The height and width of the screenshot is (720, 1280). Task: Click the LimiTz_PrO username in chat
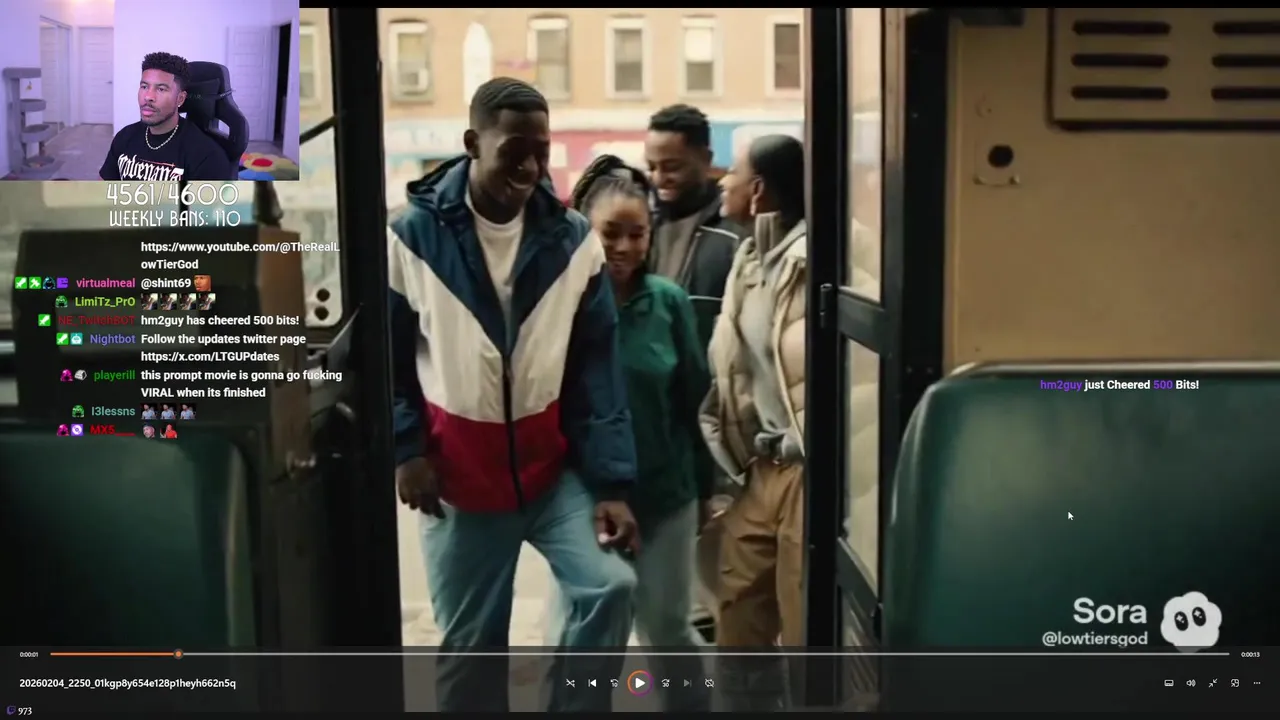point(105,301)
